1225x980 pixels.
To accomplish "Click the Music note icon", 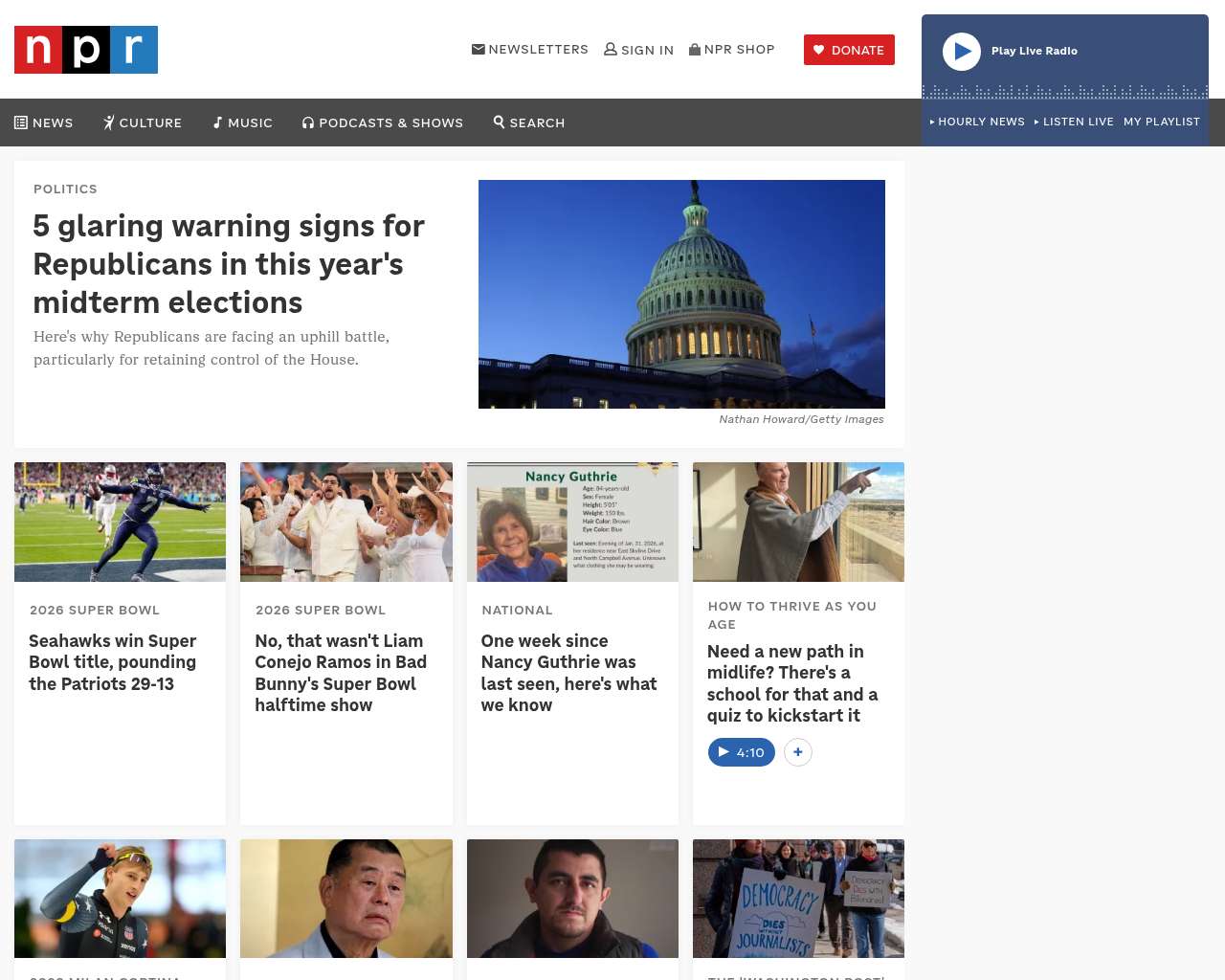I will 218,122.
